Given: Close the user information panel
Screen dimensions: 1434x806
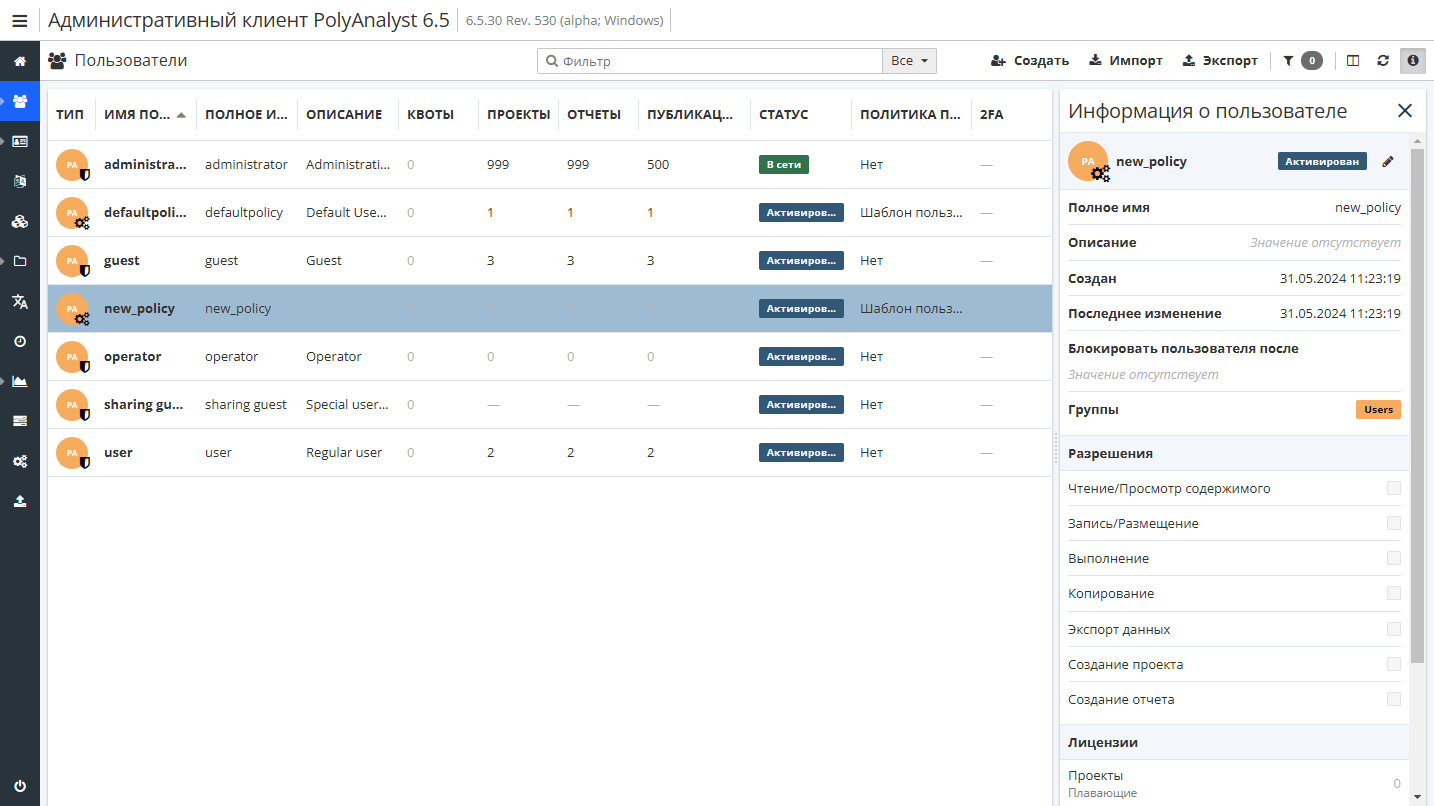Looking at the screenshot, I should (1405, 111).
